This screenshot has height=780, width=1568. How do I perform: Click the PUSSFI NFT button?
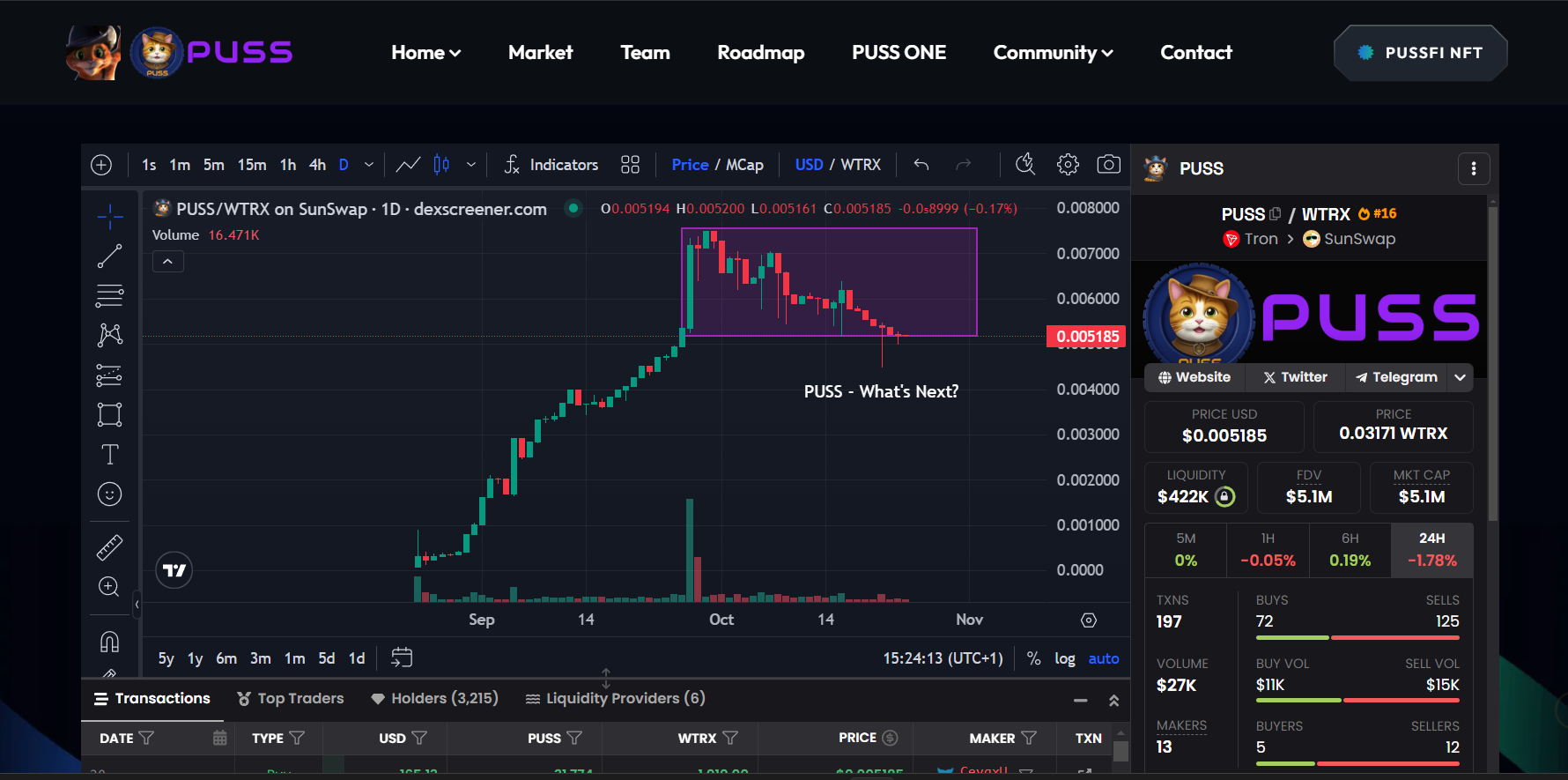1421,53
